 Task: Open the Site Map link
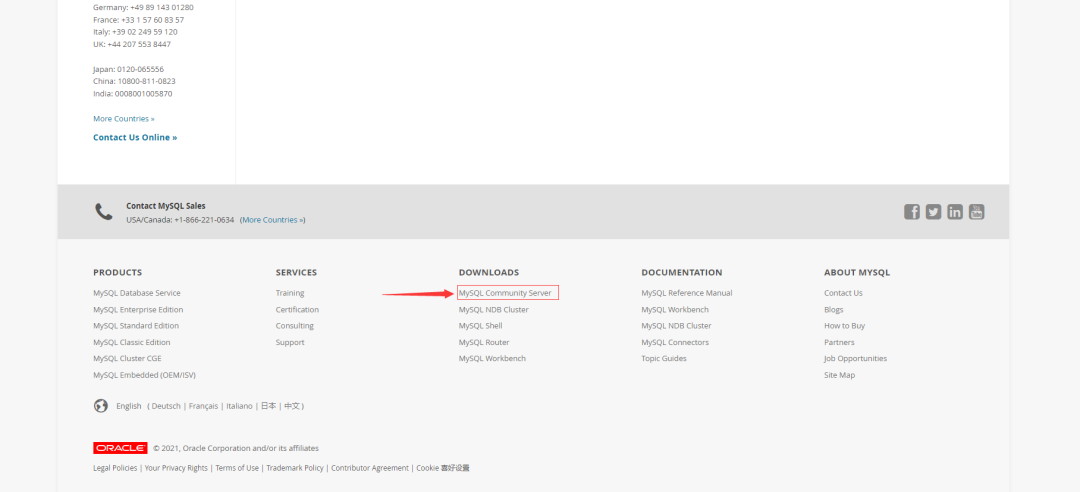click(x=839, y=375)
